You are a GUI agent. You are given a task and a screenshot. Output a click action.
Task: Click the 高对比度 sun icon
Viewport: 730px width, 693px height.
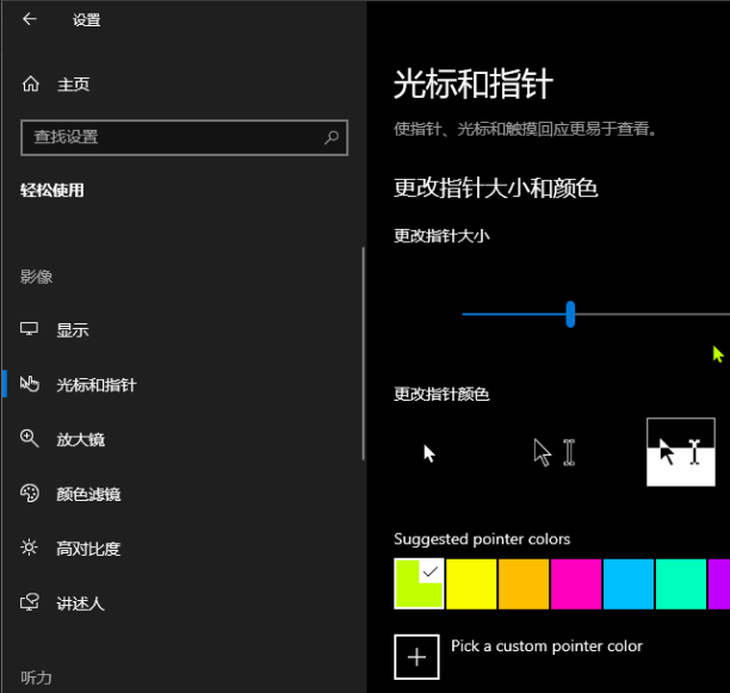29,548
